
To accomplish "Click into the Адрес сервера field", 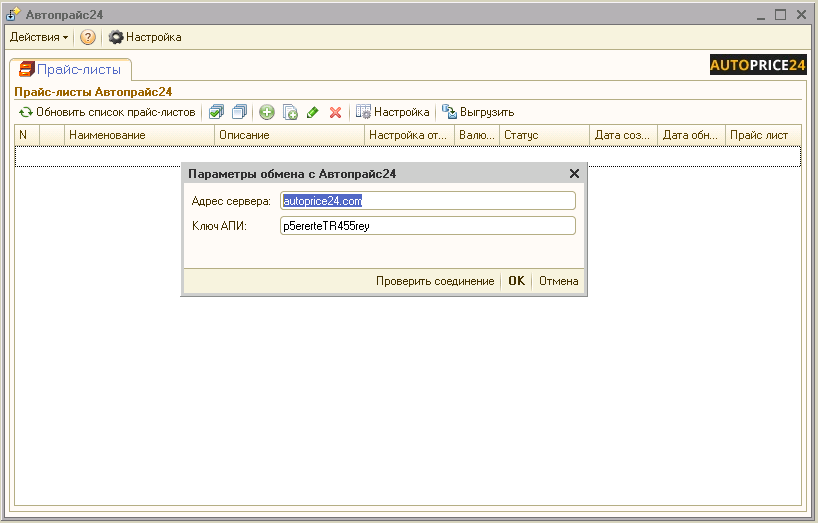I will click(428, 201).
